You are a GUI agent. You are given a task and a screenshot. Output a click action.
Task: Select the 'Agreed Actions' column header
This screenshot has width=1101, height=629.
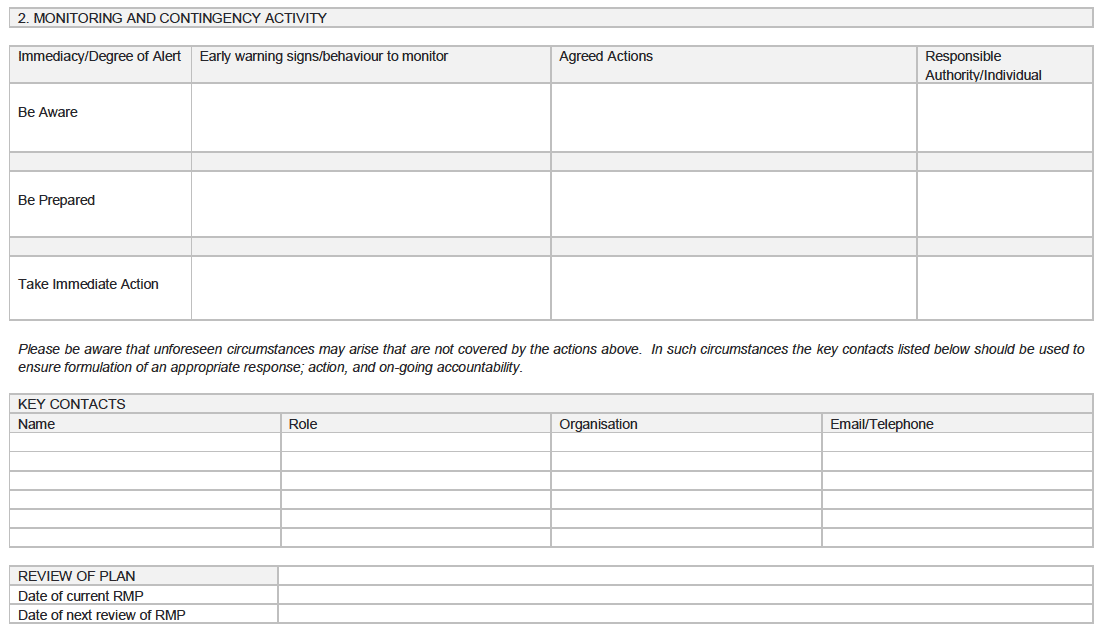[x=606, y=56]
